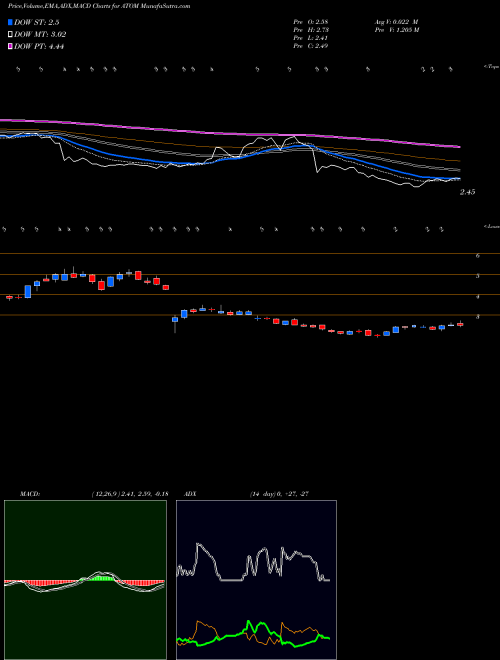Viewport: 500px width, 660px height.
Task: Open the ADX indicator chart panel
Action: pyautogui.click(x=256, y=580)
